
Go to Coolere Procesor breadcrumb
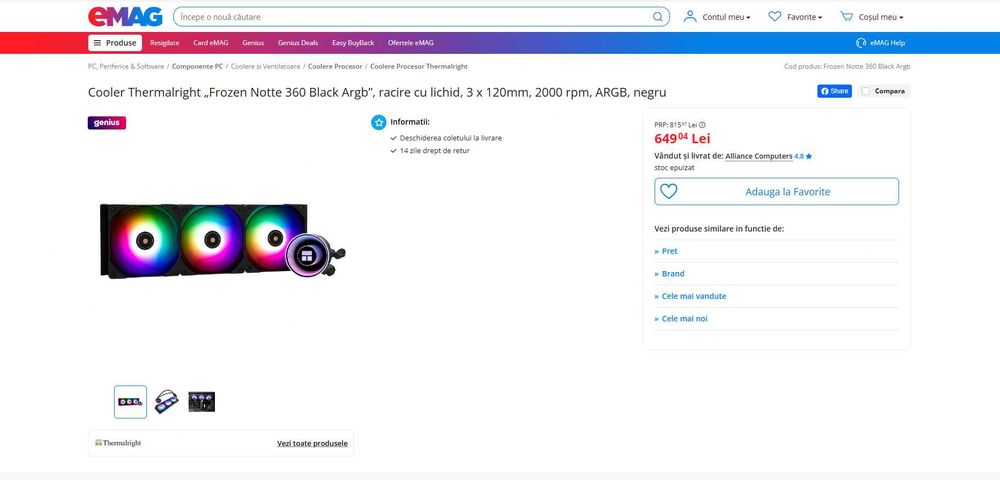[x=335, y=66]
